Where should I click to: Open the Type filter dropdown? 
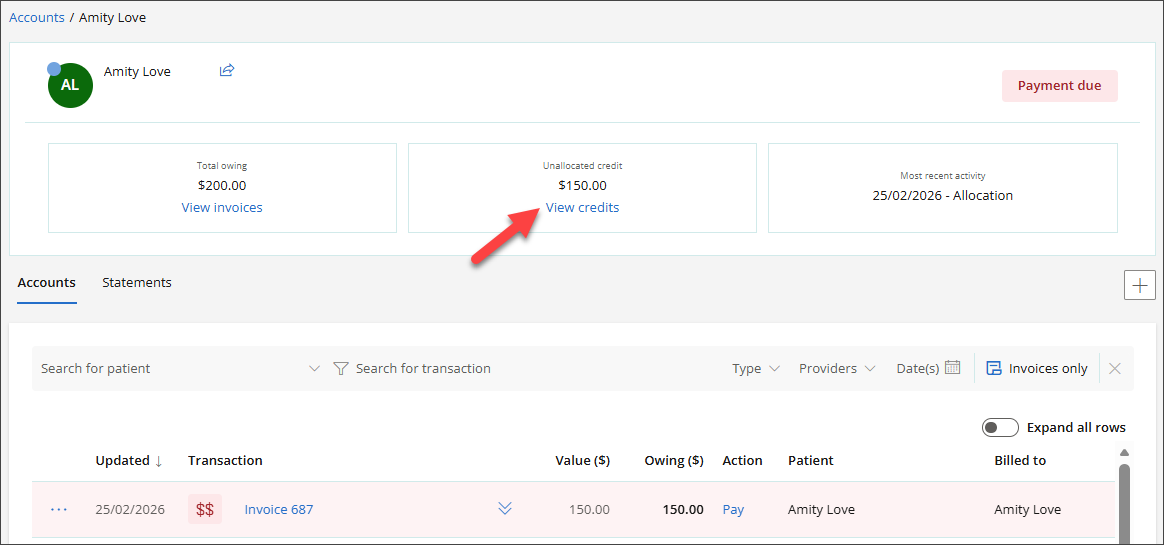pos(755,368)
